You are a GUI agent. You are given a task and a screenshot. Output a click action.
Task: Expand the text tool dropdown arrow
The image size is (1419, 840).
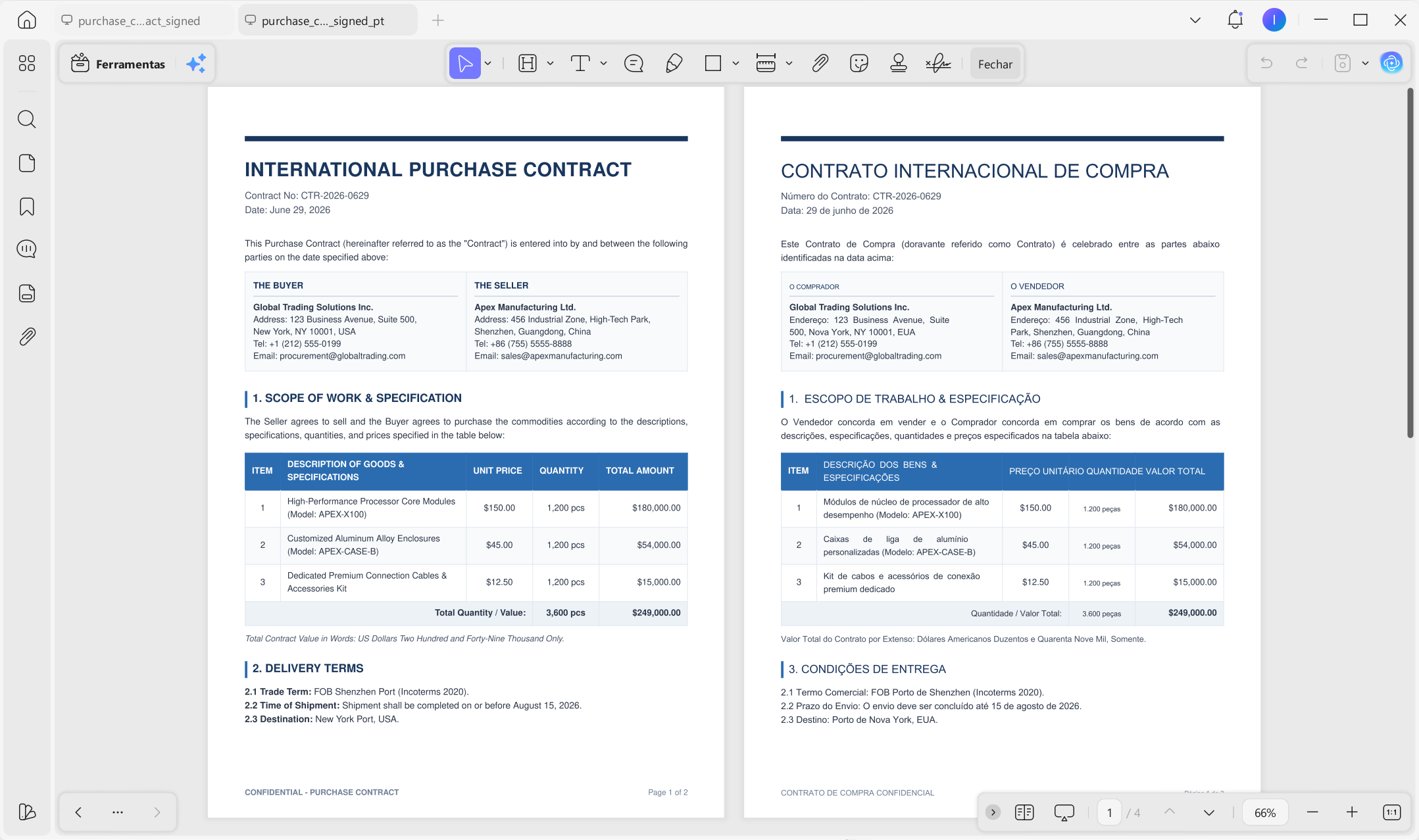tap(603, 63)
